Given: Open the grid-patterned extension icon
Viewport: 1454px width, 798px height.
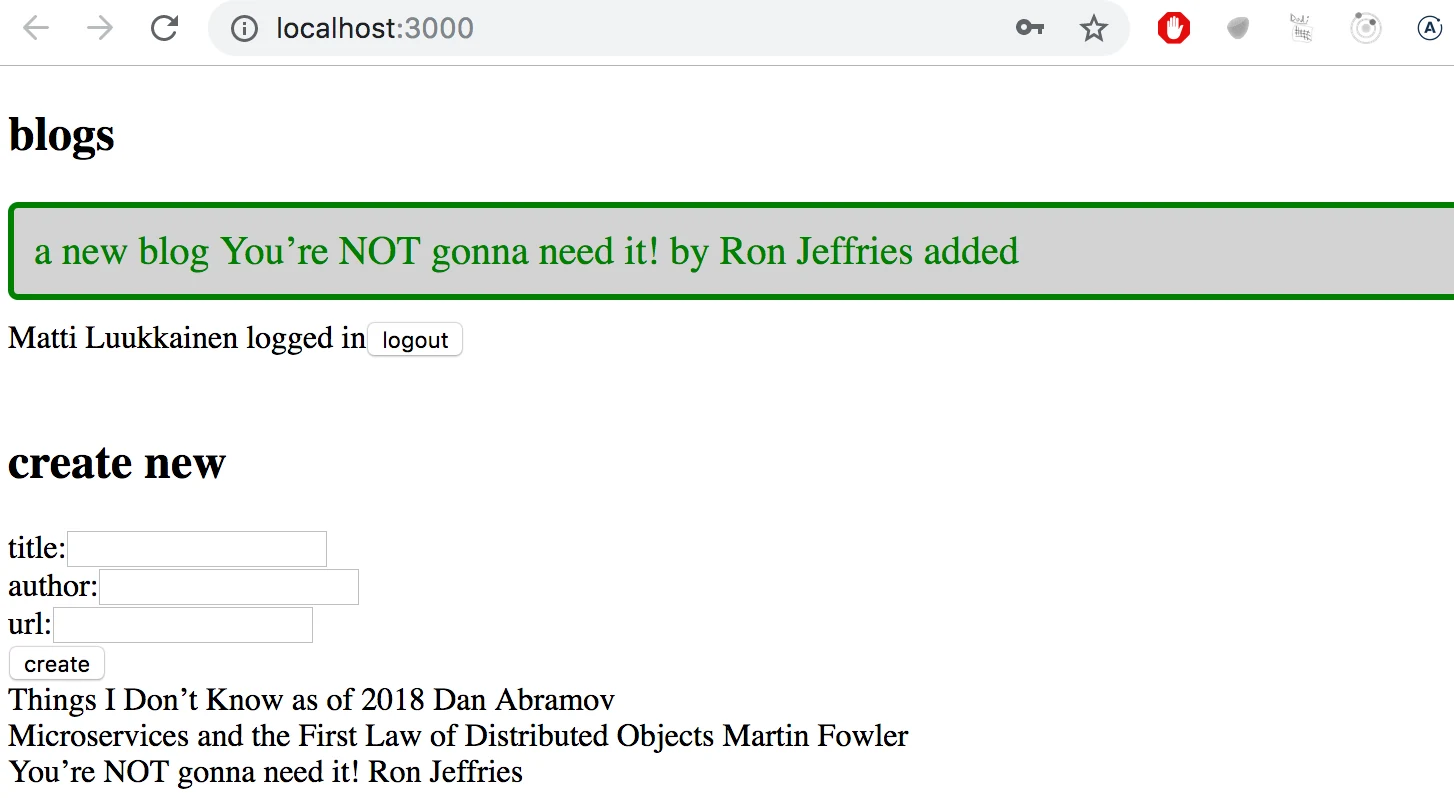Looking at the screenshot, I should 1301,29.
